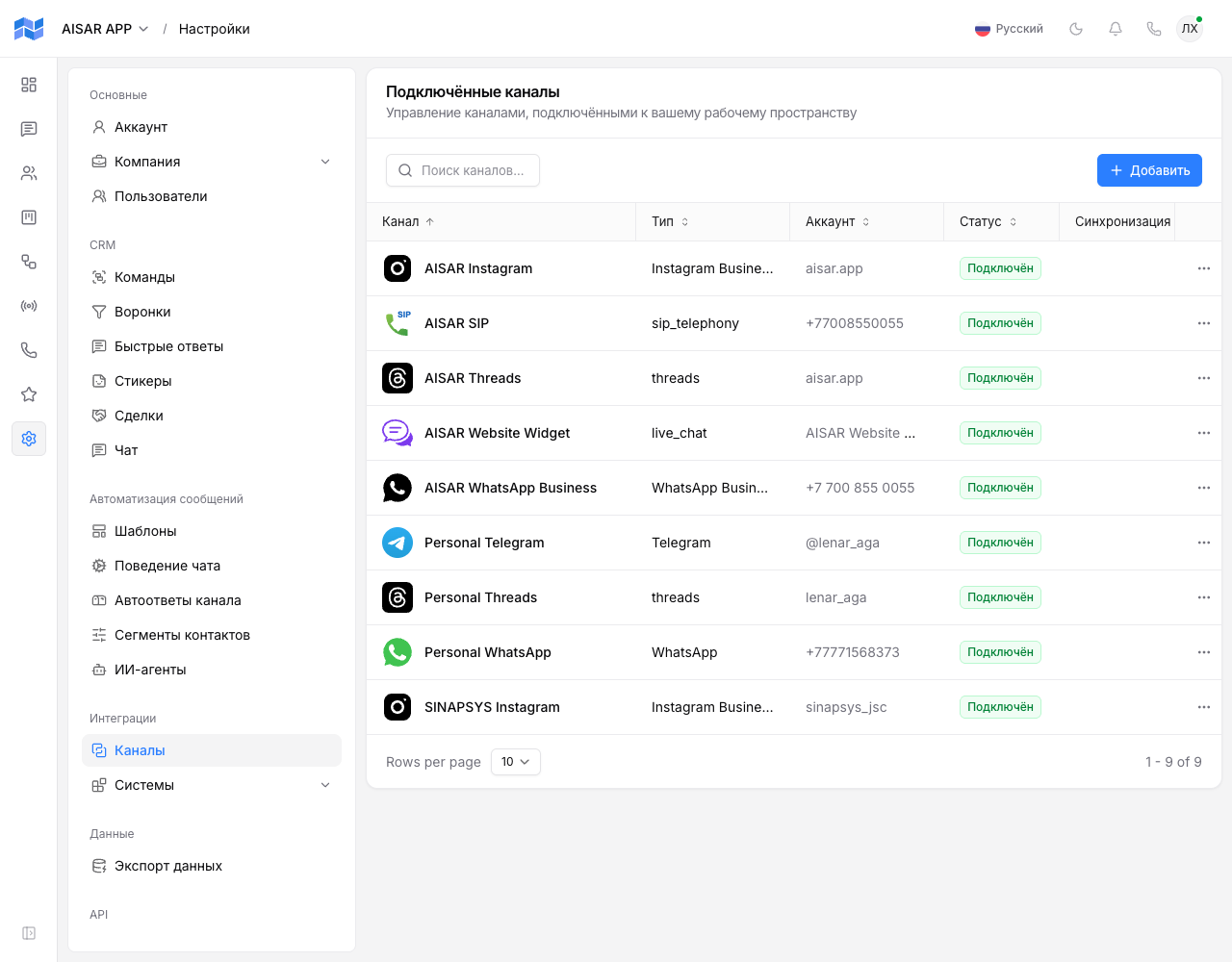Open contacts icon in left rail
The image size is (1232, 962).
29,173
